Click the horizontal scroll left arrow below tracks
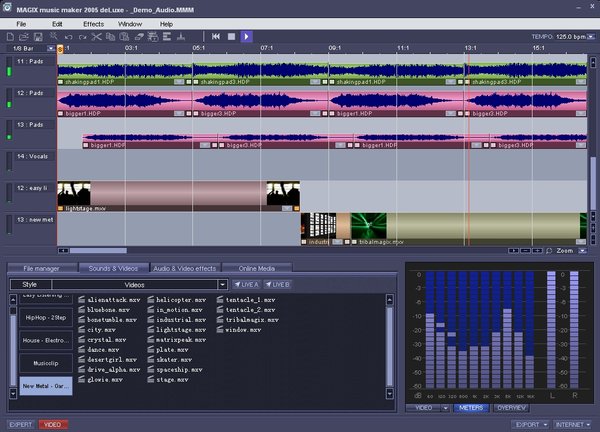Viewport: 600px width, 432px height. click(x=64, y=251)
